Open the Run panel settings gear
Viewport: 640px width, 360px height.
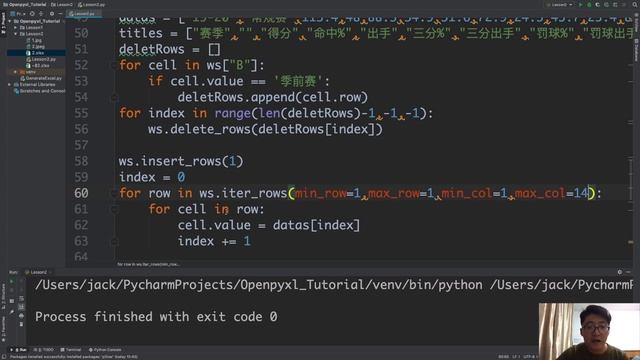(x=620, y=272)
